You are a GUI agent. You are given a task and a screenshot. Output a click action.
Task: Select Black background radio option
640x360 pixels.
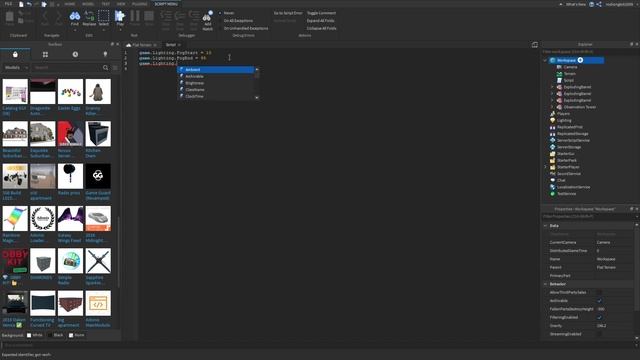(50, 335)
